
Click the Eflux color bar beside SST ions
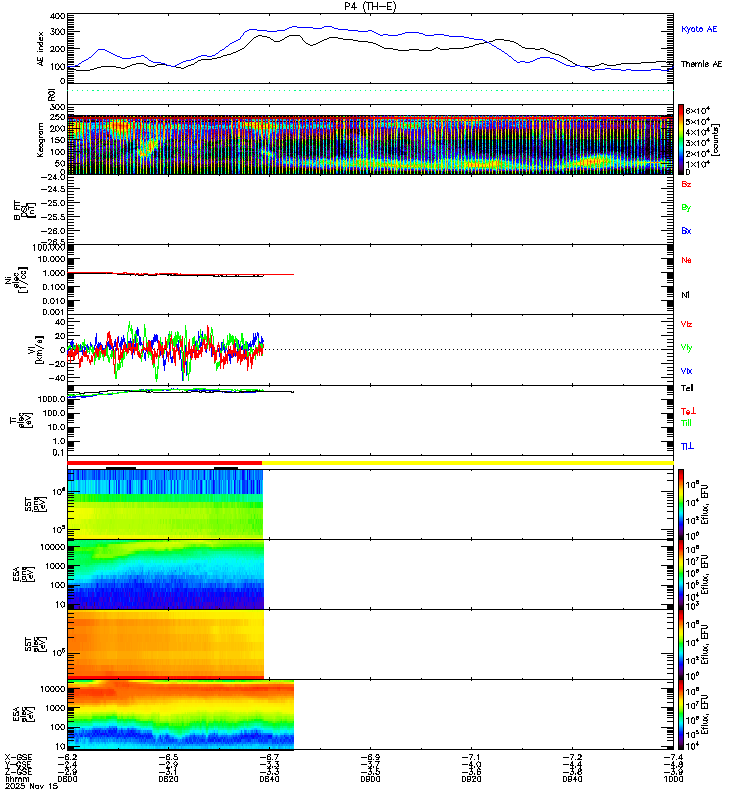tap(681, 504)
